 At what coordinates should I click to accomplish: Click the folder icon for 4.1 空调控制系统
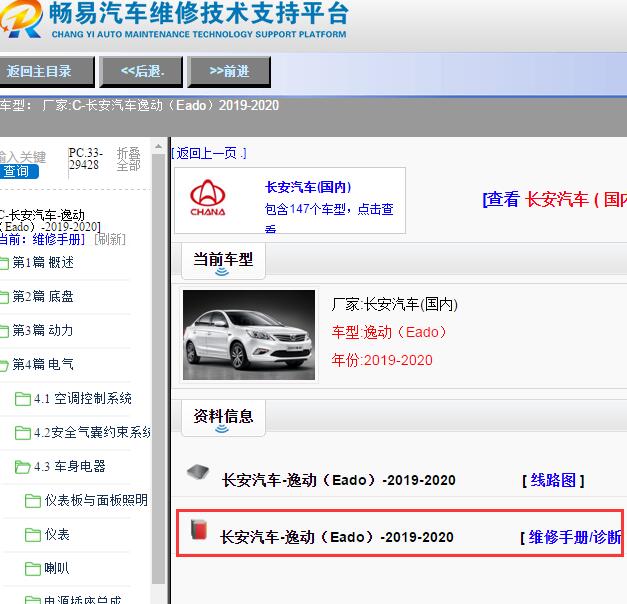[22, 399]
